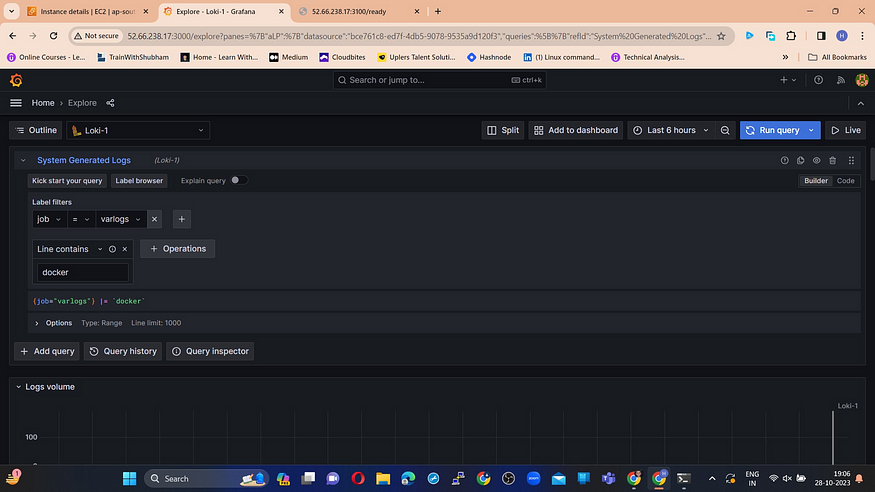Collapse the Logs volume panel
This screenshot has height=492, width=875.
tap(18, 387)
